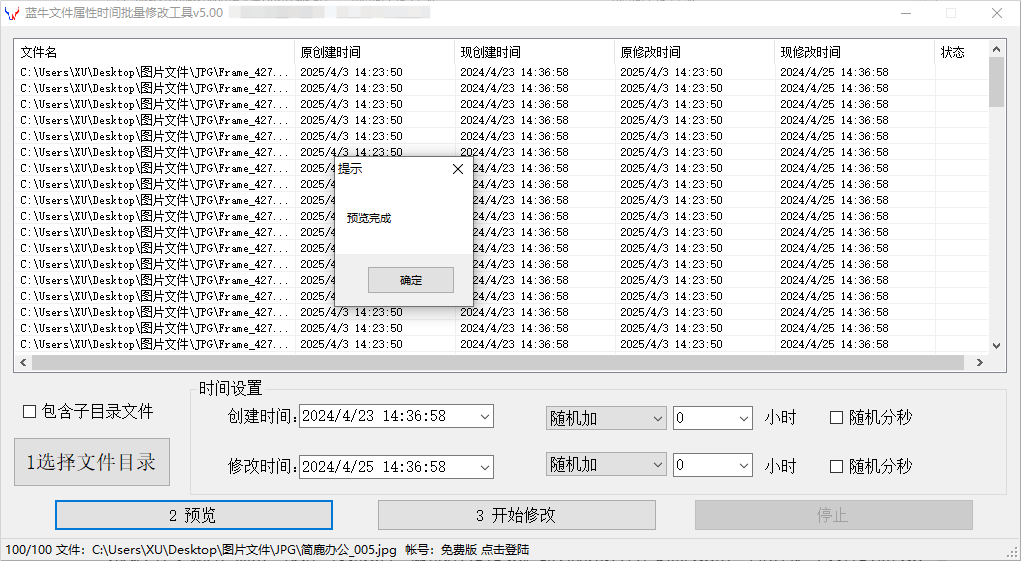Click 1选择文件目录 button
The width and height of the screenshot is (1021, 561).
coord(92,462)
